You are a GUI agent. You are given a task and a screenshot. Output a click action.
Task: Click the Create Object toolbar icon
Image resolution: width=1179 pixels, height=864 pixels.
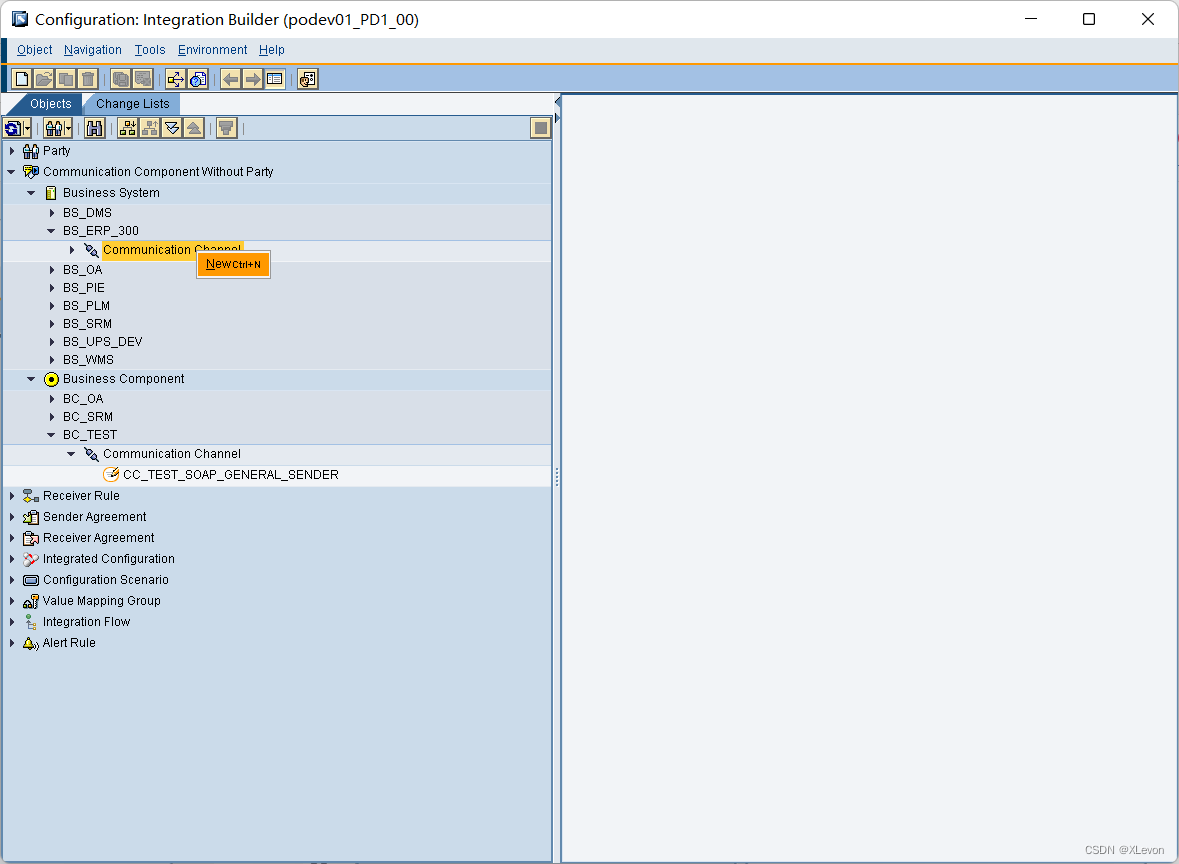[22, 79]
